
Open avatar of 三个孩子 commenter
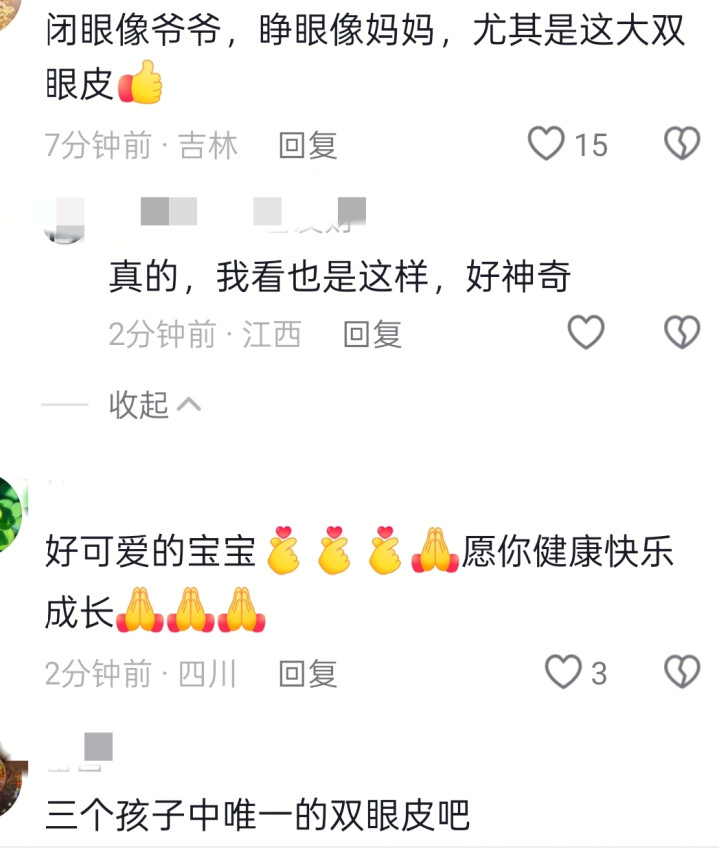[x=12, y=779]
